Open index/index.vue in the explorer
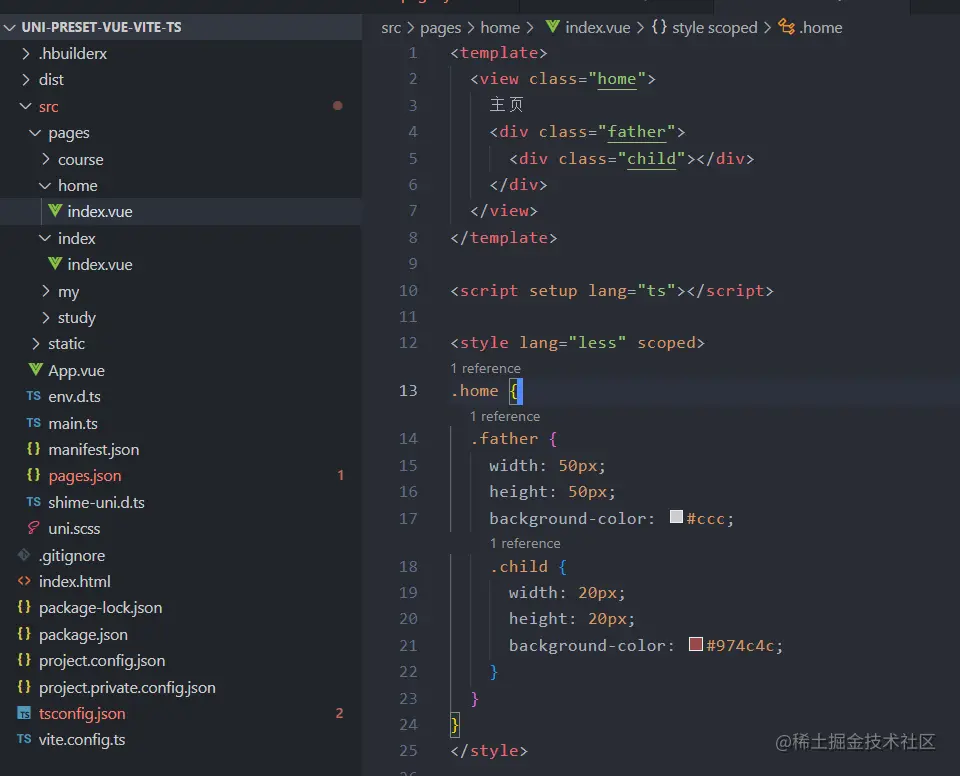The height and width of the screenshot is (776, 960). [181, 265]
